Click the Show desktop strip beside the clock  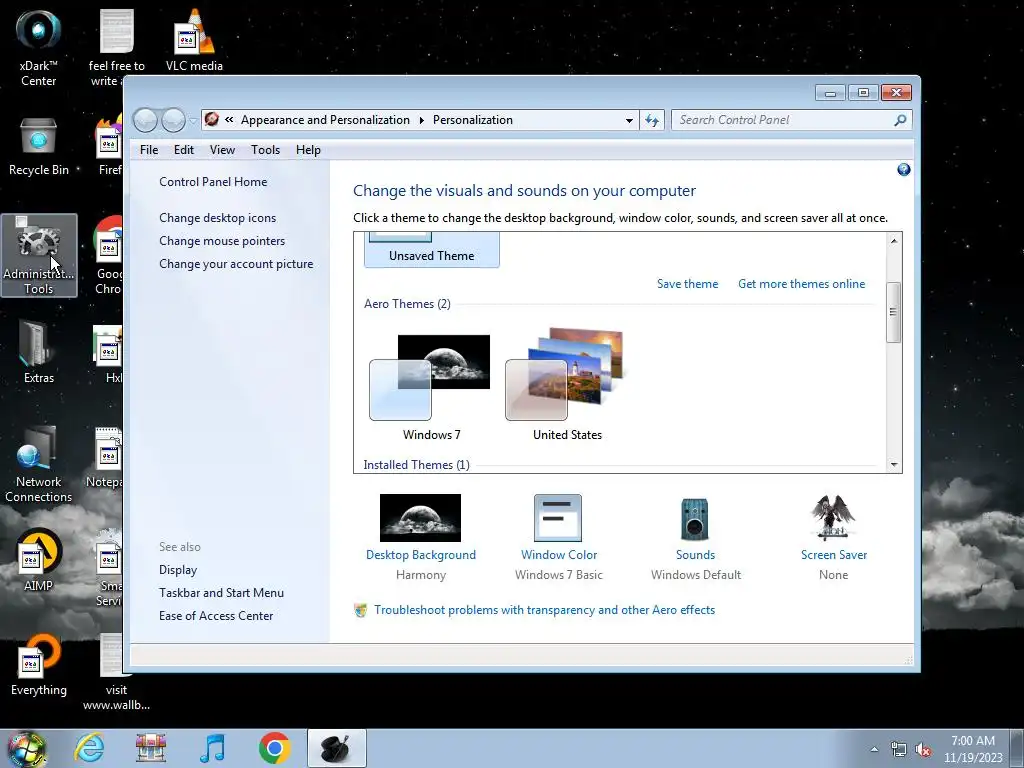pyautogui.click(x=1017, y=748)
